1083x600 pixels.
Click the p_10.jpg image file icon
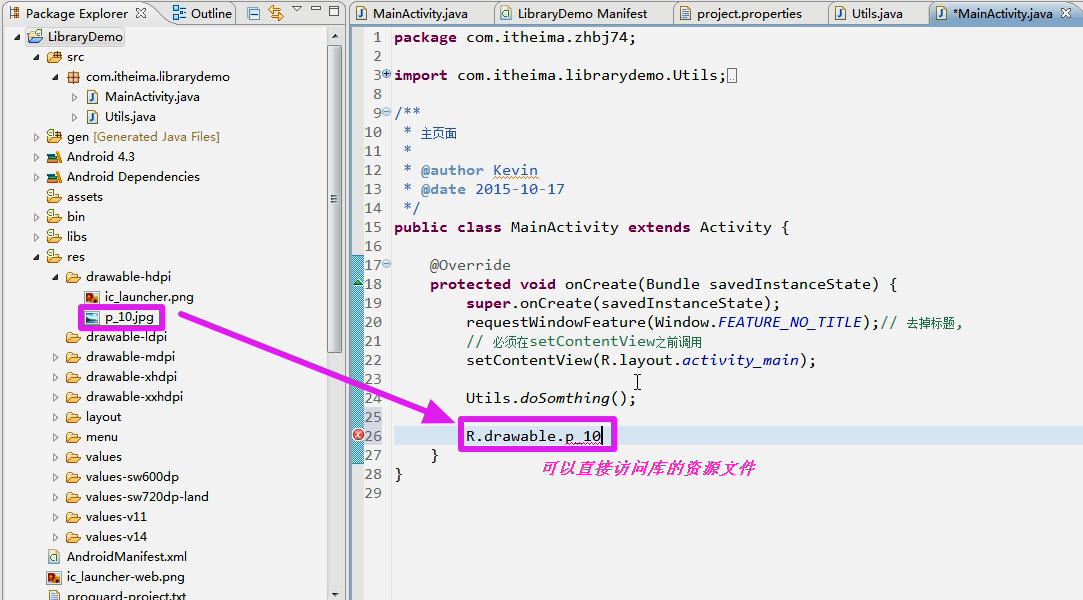click(92, 318)
